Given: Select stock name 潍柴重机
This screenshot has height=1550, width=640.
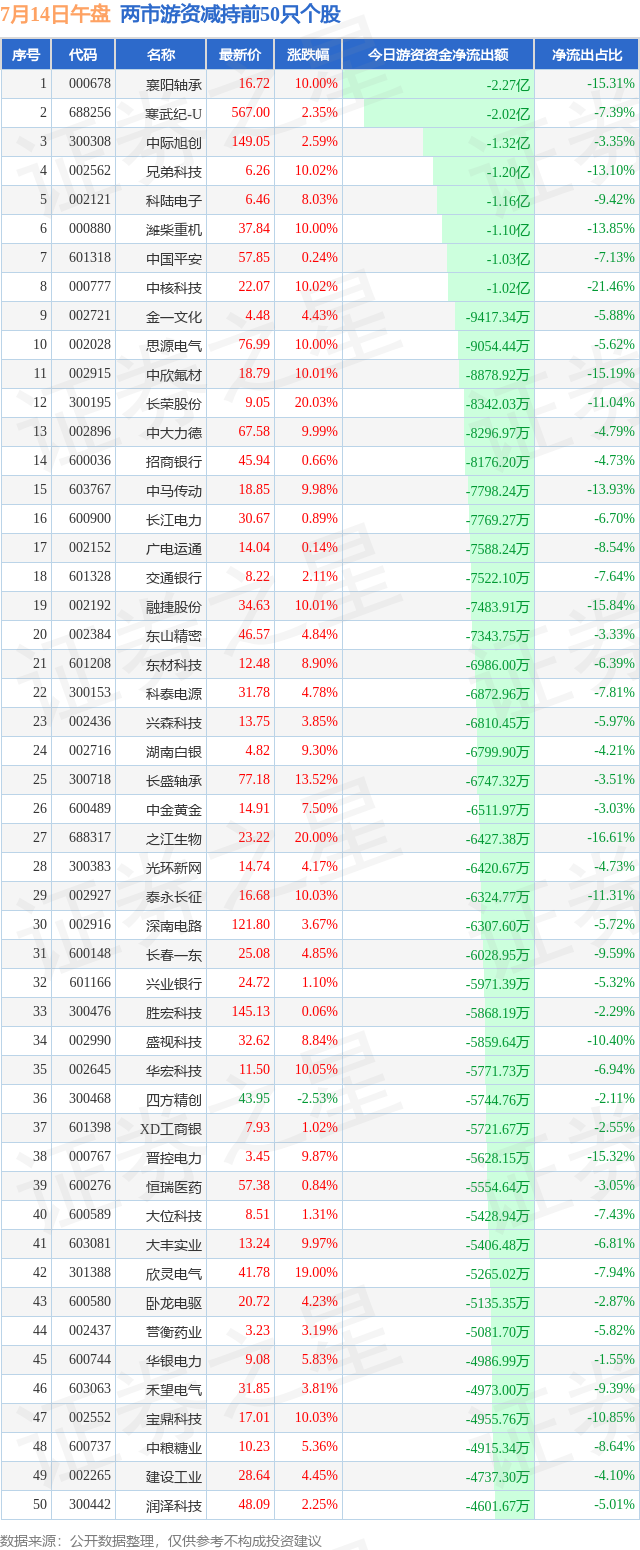Looking at the screenshot, I should 174,229.
